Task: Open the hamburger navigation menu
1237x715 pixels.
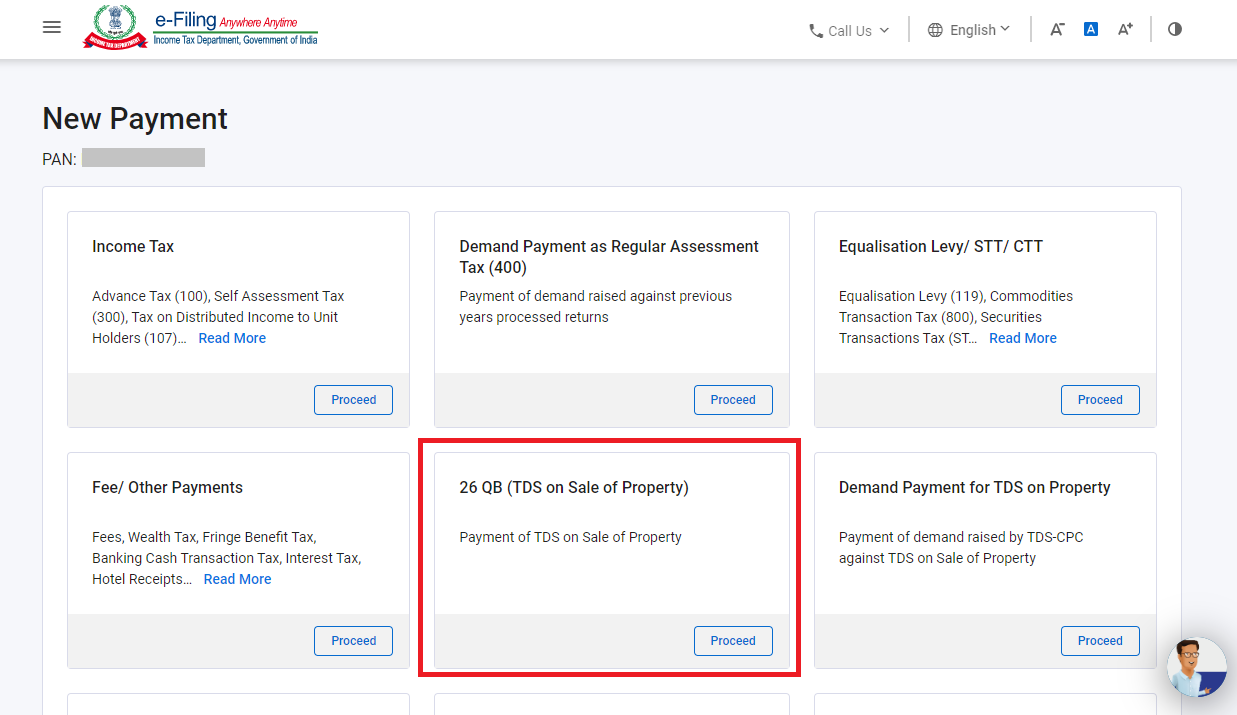Action: [51, 27]
